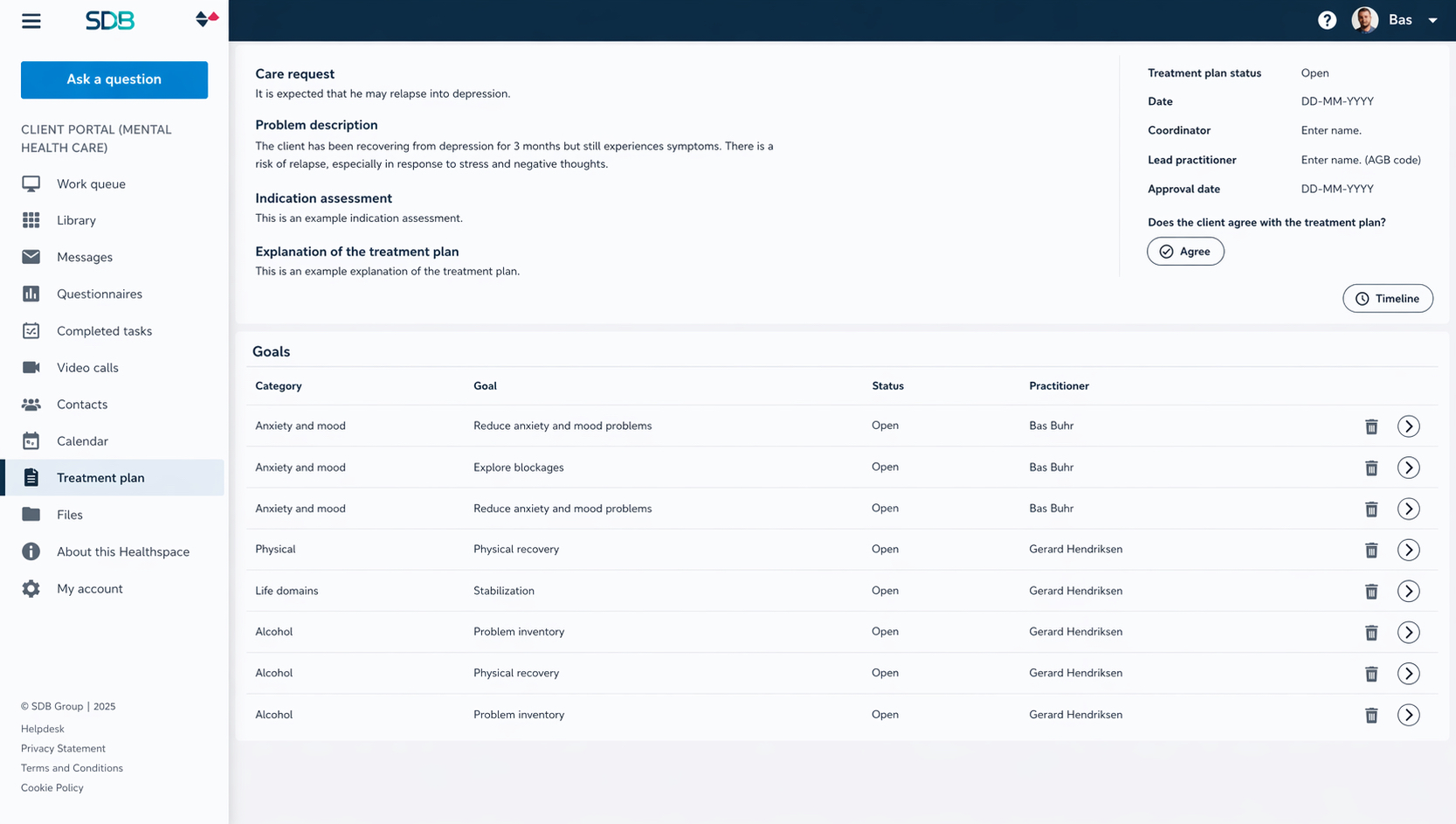Click the Video calls camera icon
Image resolution: width=1456 pixels, height=824 pixels.
coord(31,368)
